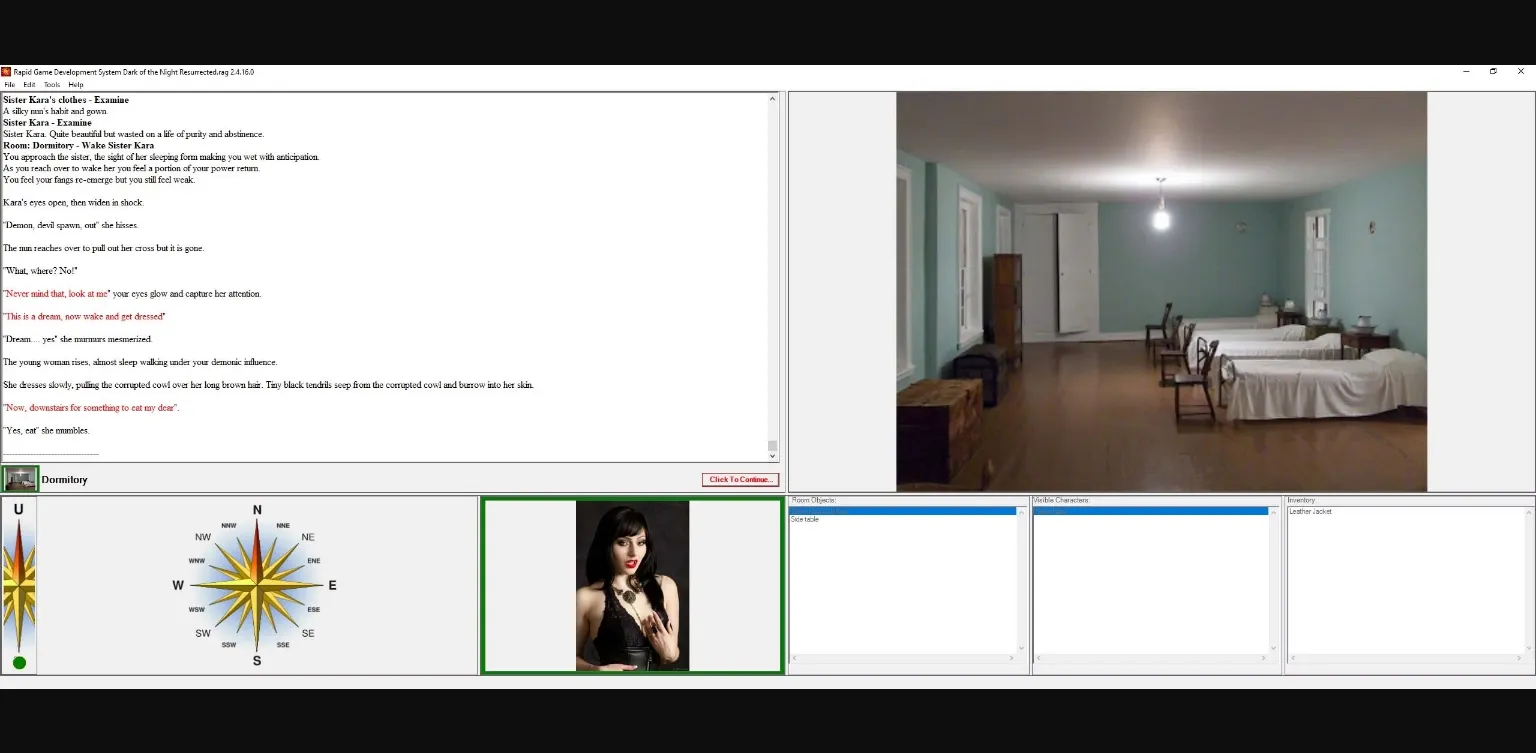Screen dimensions: 1536x753
Task: Click North on the compass rose
Action: click(257, 511)
